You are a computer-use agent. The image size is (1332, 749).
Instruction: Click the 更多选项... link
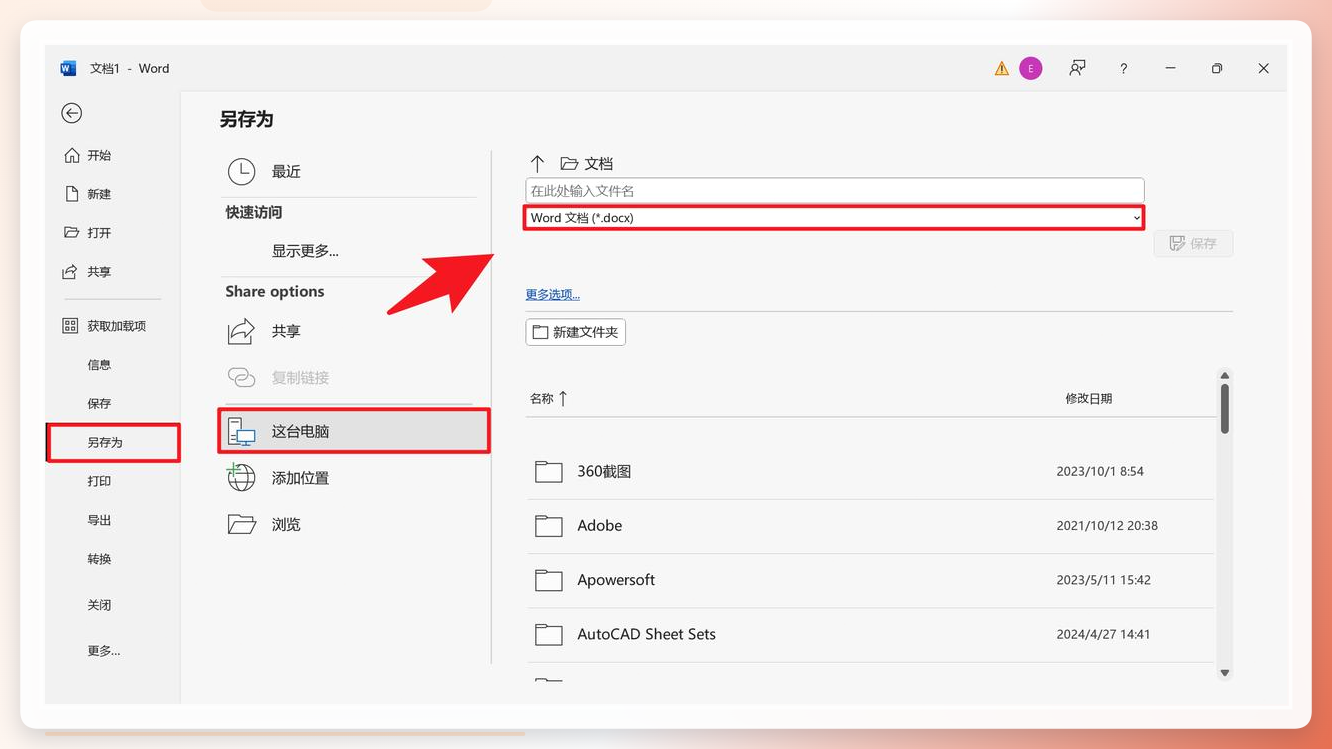coord(552,294)
